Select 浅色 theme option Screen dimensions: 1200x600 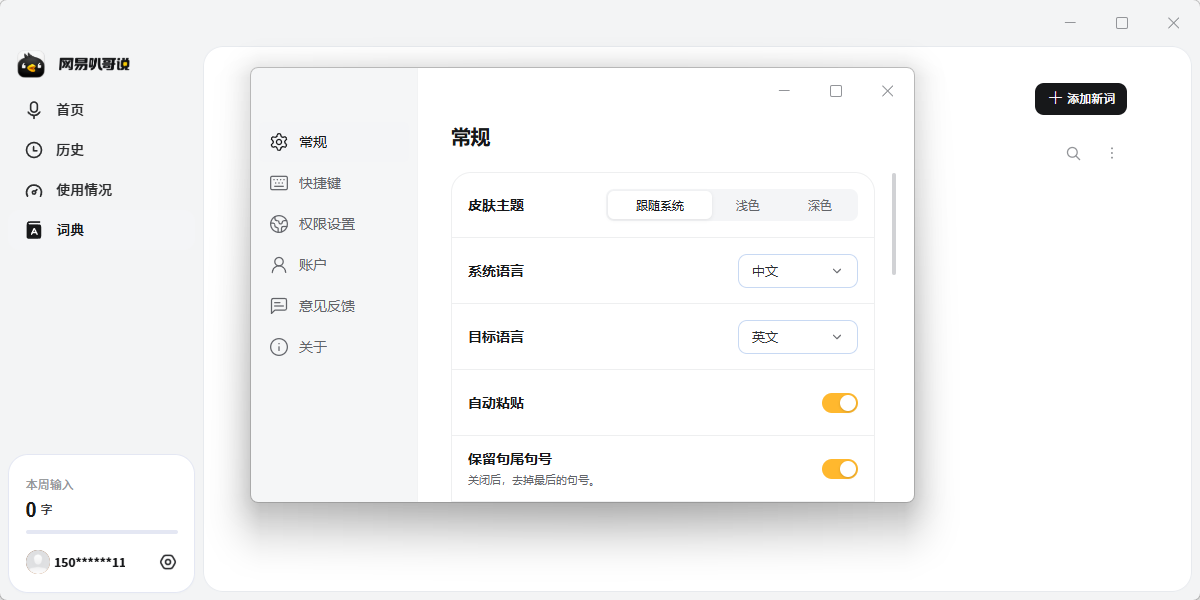pos(748,205)
